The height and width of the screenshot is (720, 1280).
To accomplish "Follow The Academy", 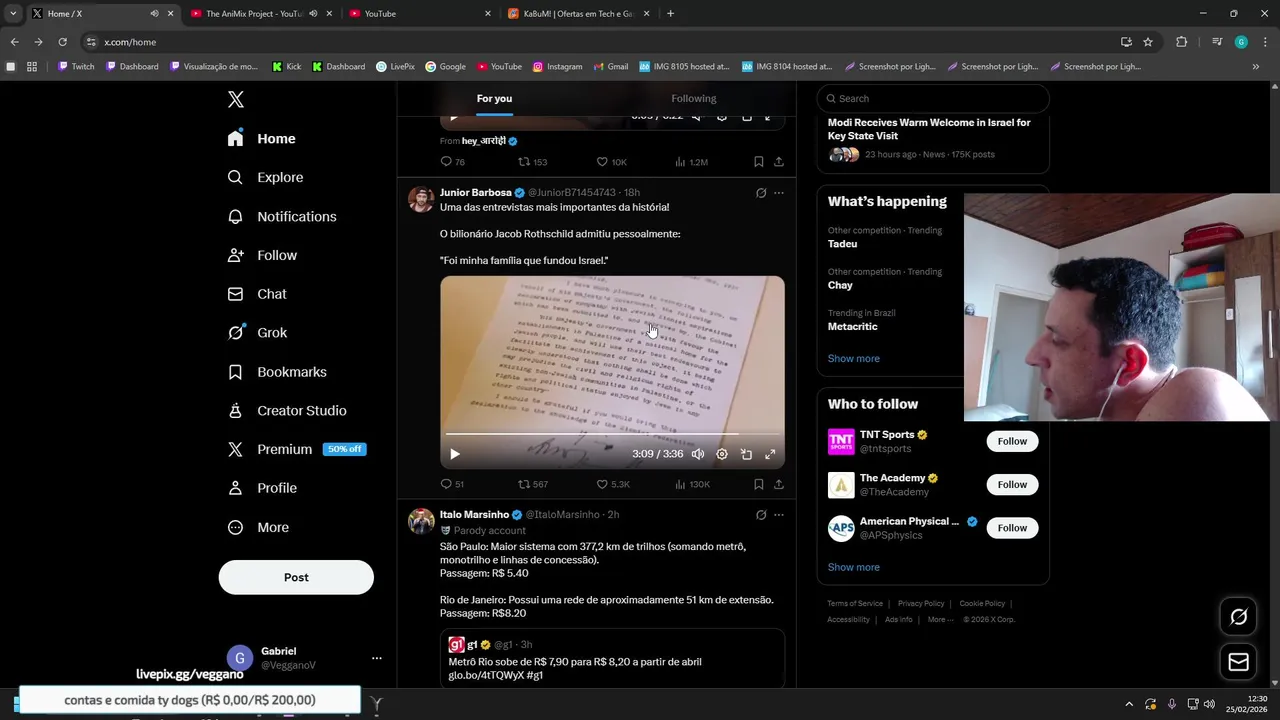I will 1012,484.
